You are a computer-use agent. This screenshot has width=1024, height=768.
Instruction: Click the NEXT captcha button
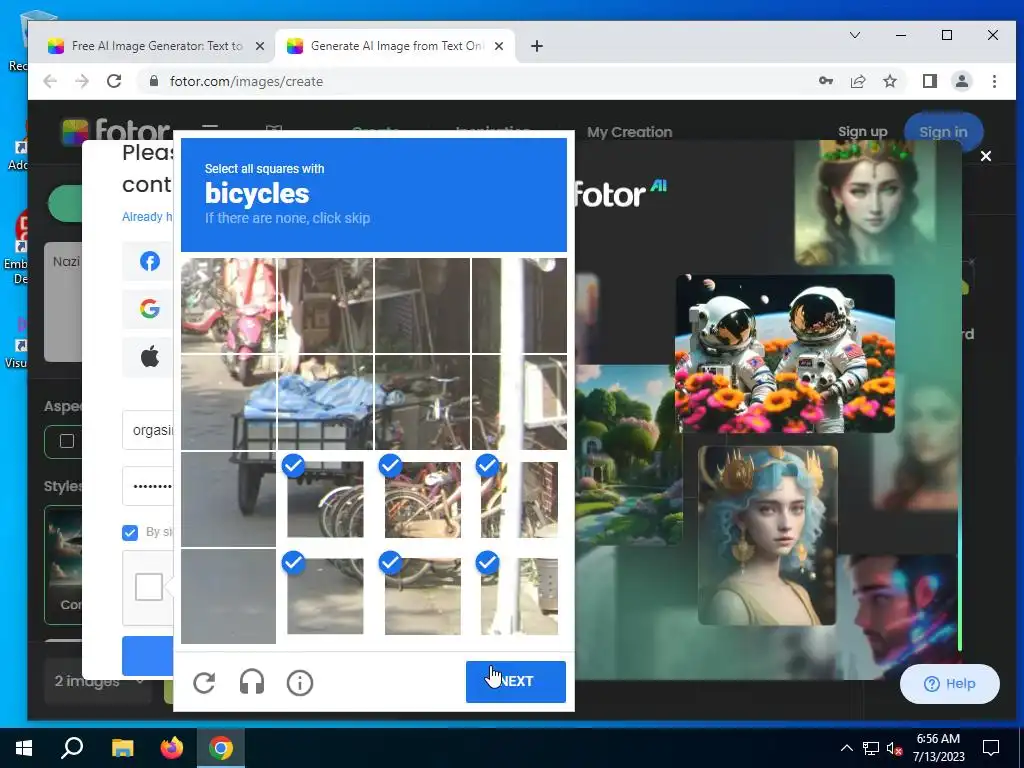[x=515, y=681]
